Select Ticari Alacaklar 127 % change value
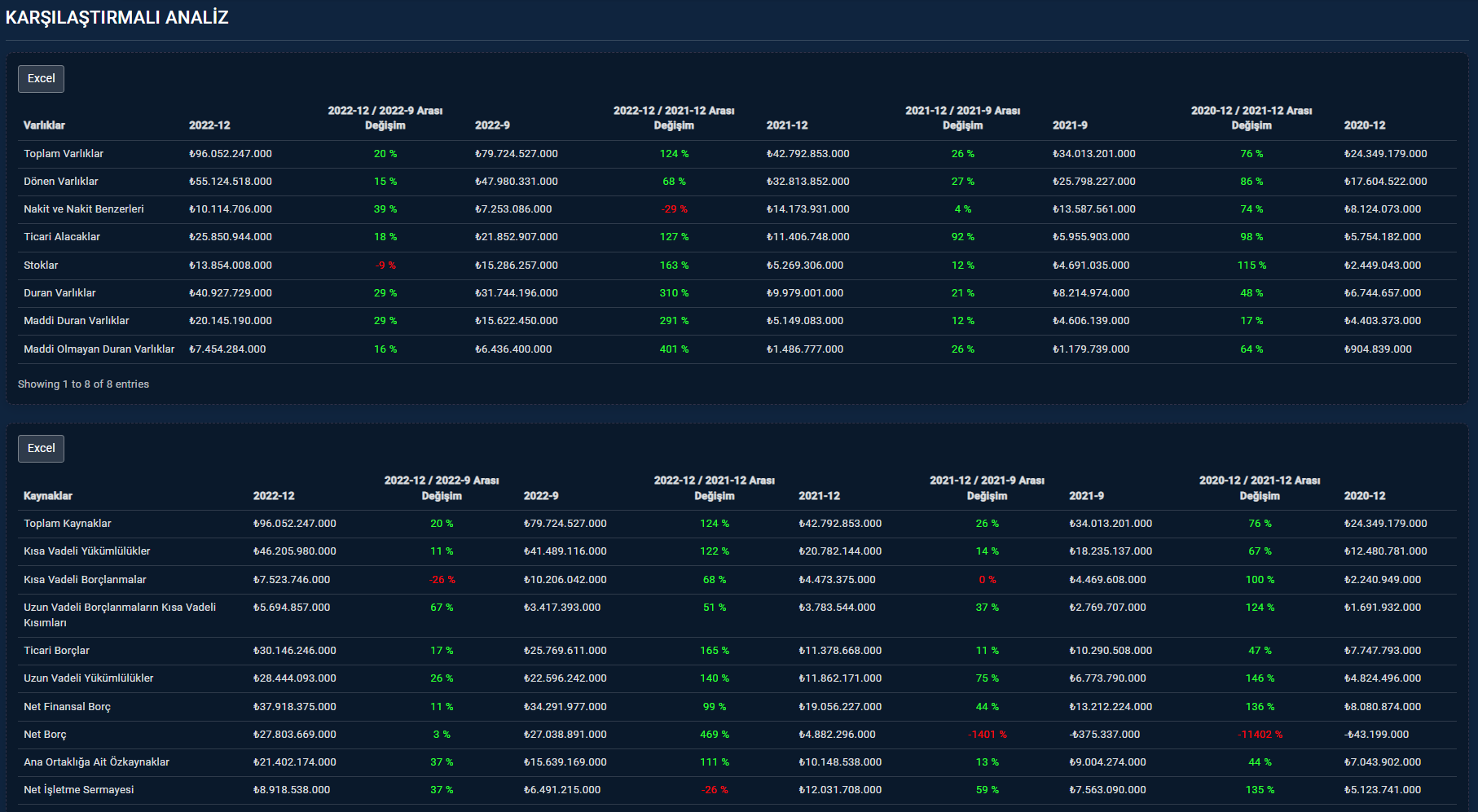Image resolution: width=1478 pixels, height=812 pixels. [674, 237]
